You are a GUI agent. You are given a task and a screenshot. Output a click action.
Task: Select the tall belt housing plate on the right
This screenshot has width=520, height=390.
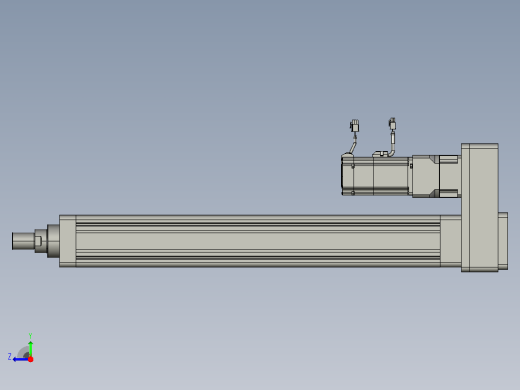click(x=480, y=207)
